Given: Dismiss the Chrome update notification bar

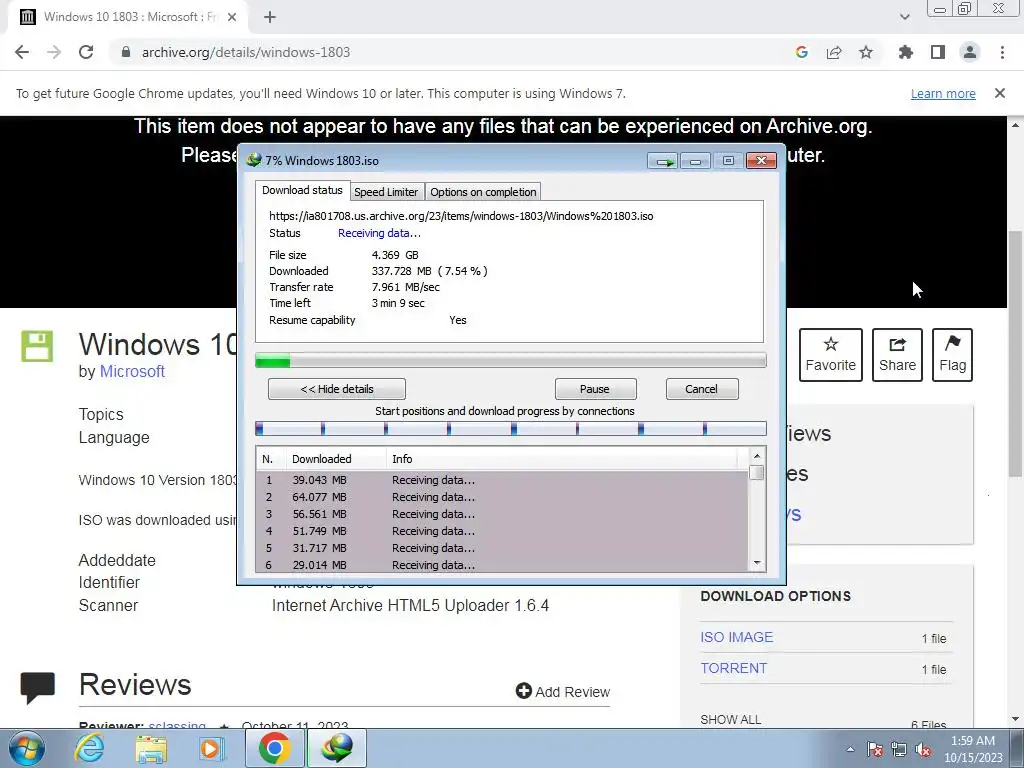Looking at the screenshot, I should coord(999,93).
